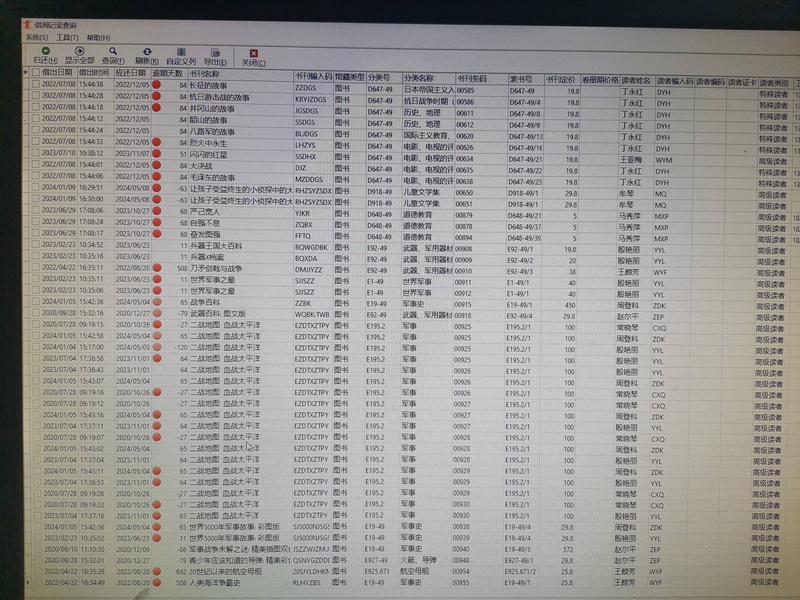Click the call number cell D647-49/4

[524, 103]
